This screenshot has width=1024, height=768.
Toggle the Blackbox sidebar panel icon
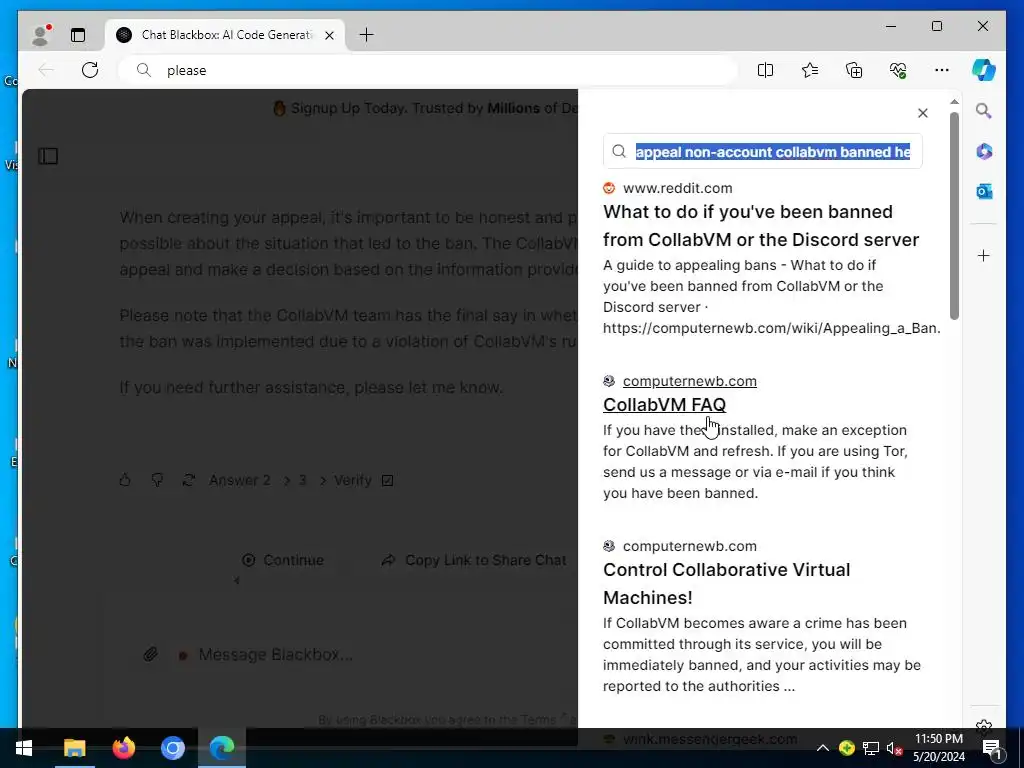pyautogui.click(x=48, y=156)
